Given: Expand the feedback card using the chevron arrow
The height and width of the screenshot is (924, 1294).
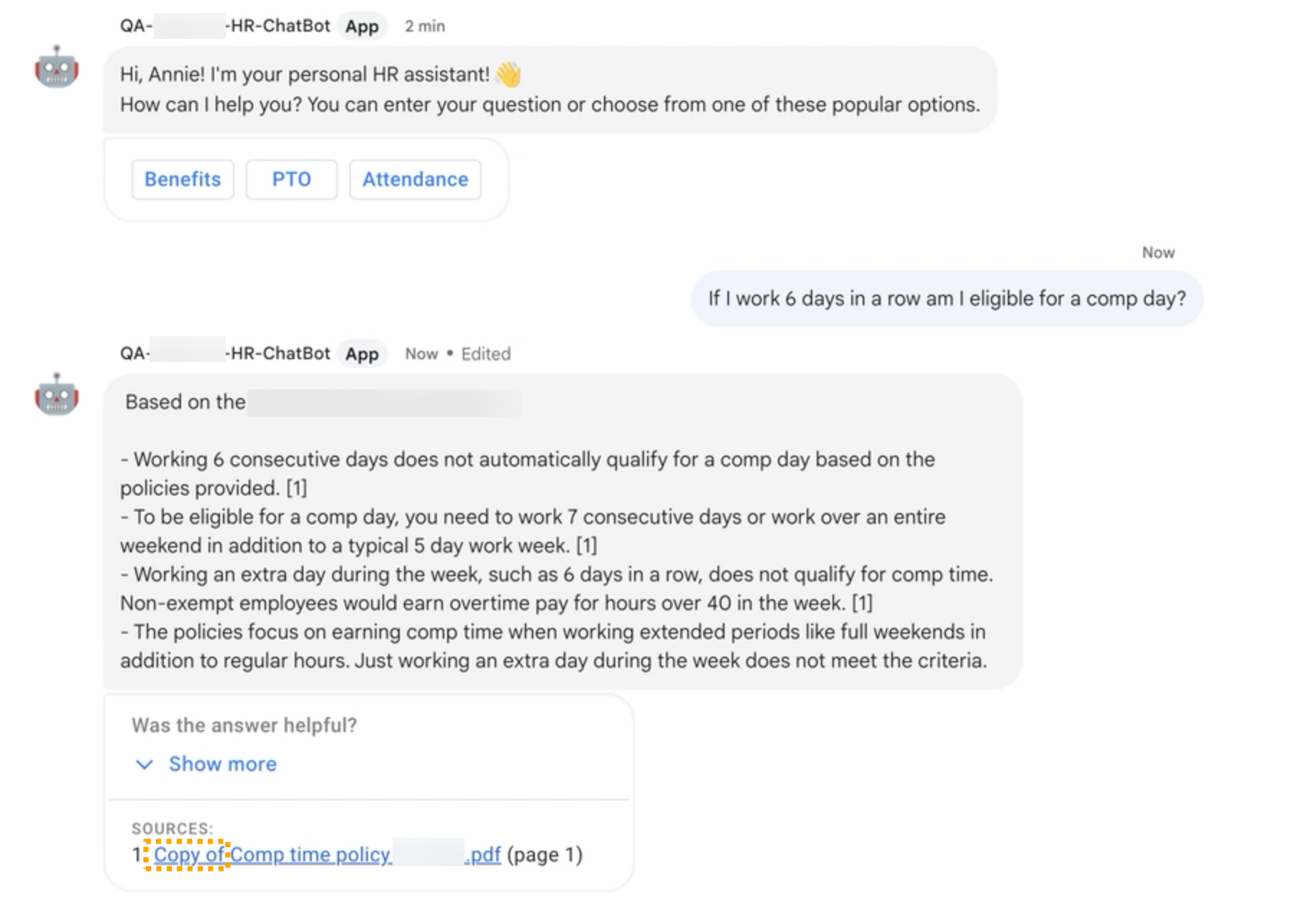Looking at the screenshot, I should 144,764.
